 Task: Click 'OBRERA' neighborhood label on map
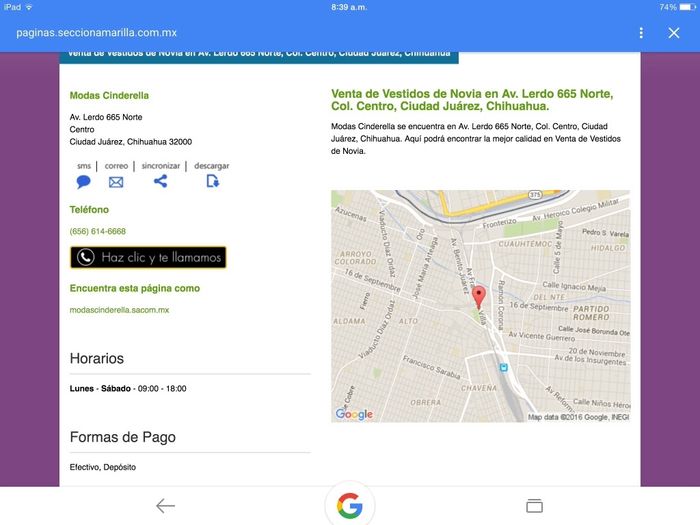425,402
